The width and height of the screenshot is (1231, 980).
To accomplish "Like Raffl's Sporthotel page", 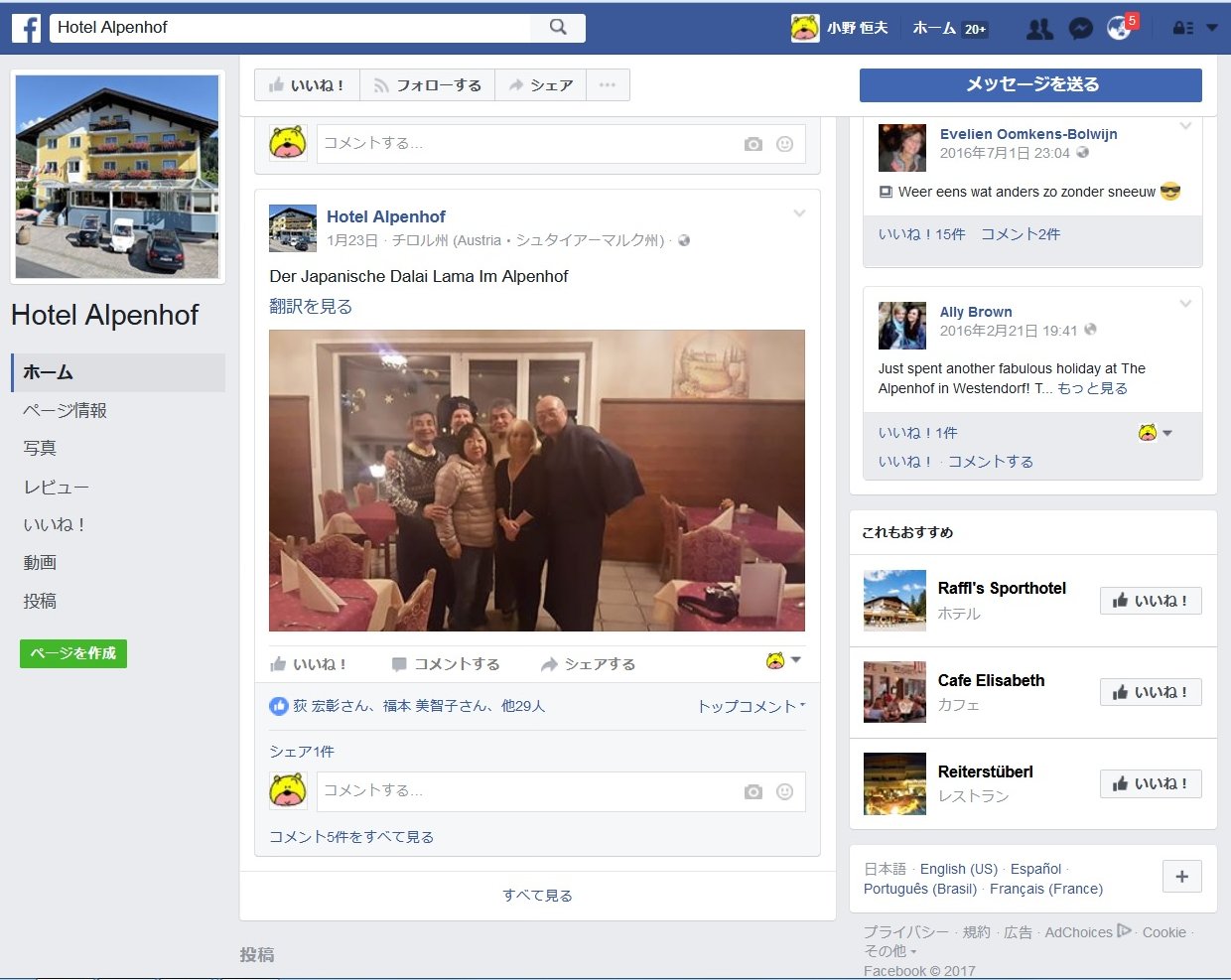I will tap(1150, 601).
